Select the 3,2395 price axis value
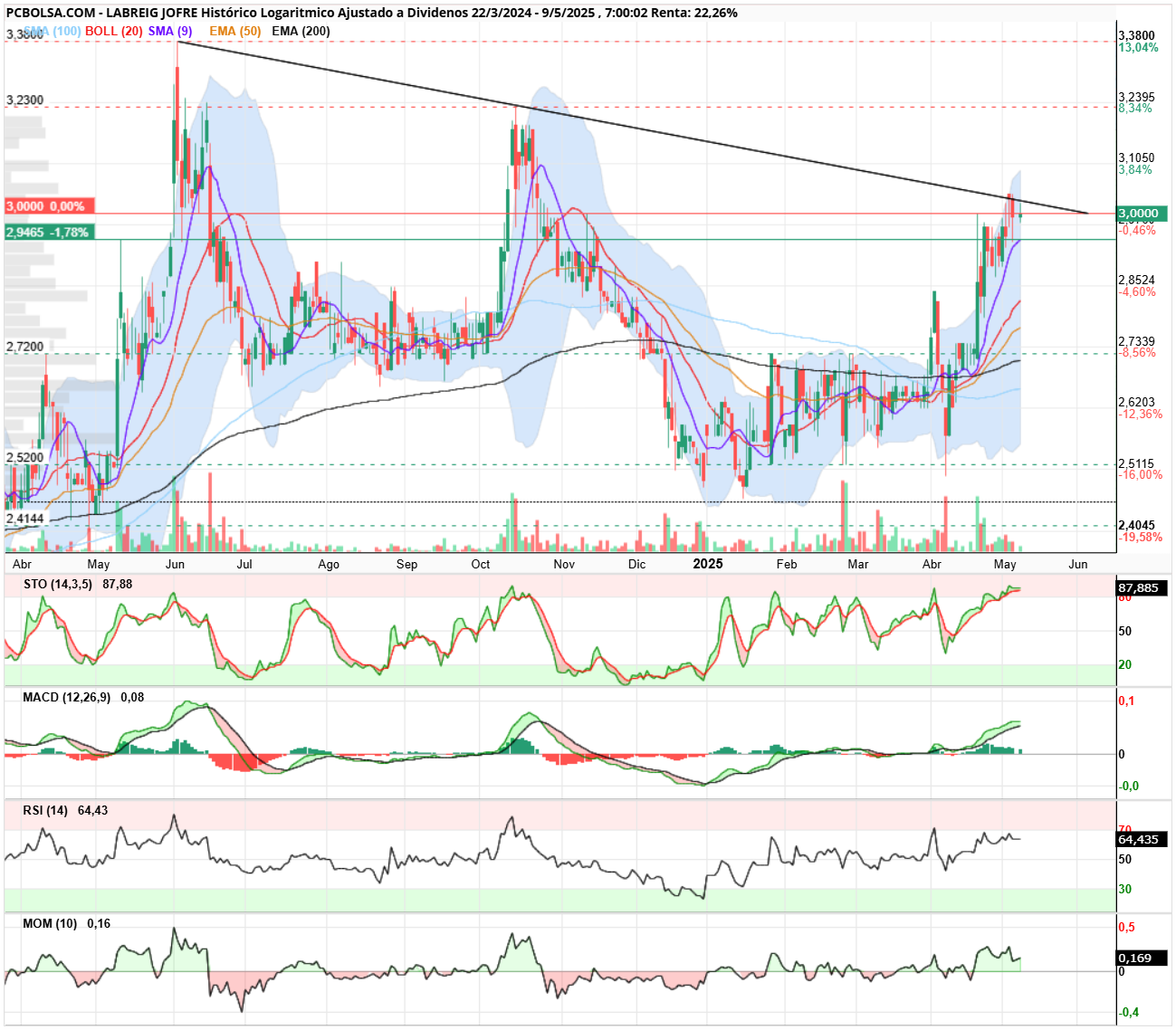 coord(1137,97)
